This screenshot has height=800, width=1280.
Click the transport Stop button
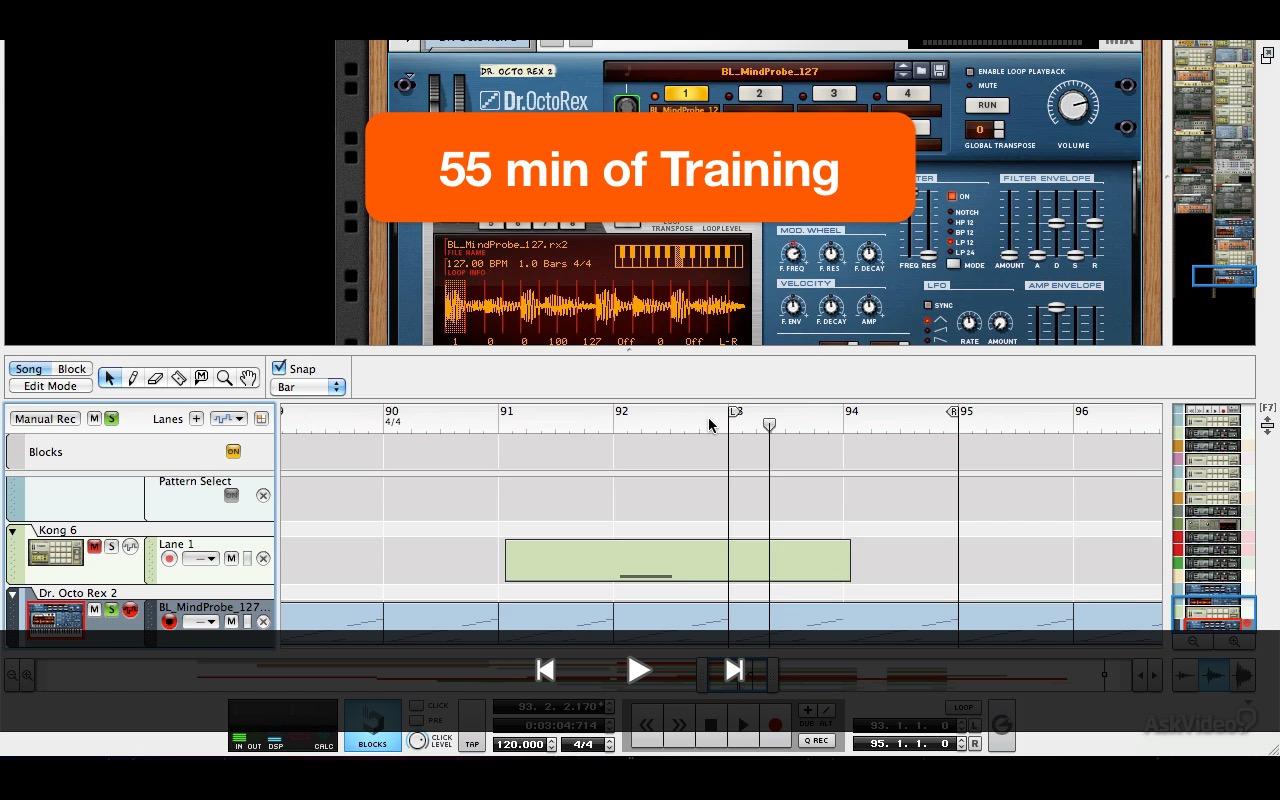(711, 725)
